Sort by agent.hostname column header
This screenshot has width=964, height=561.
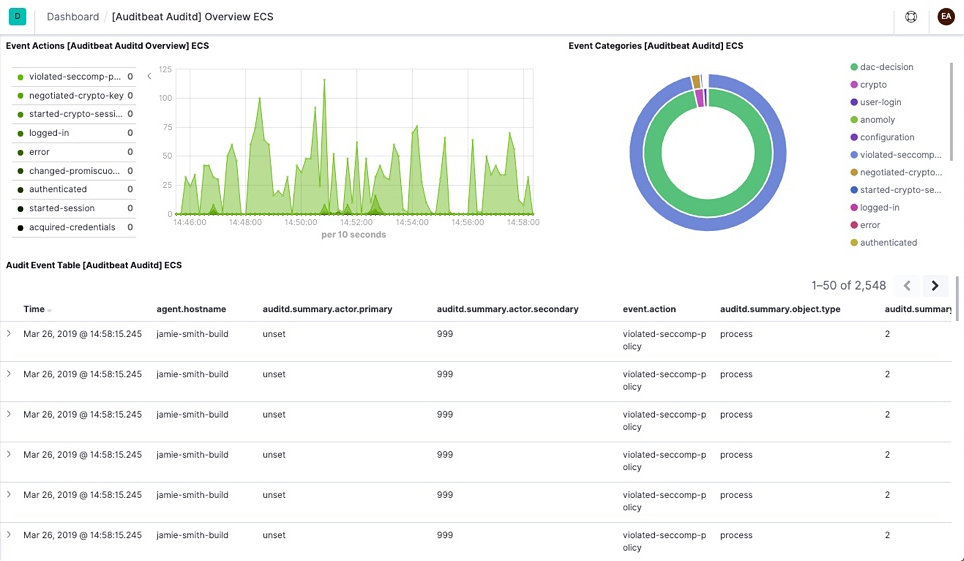(x=191, y=309)
